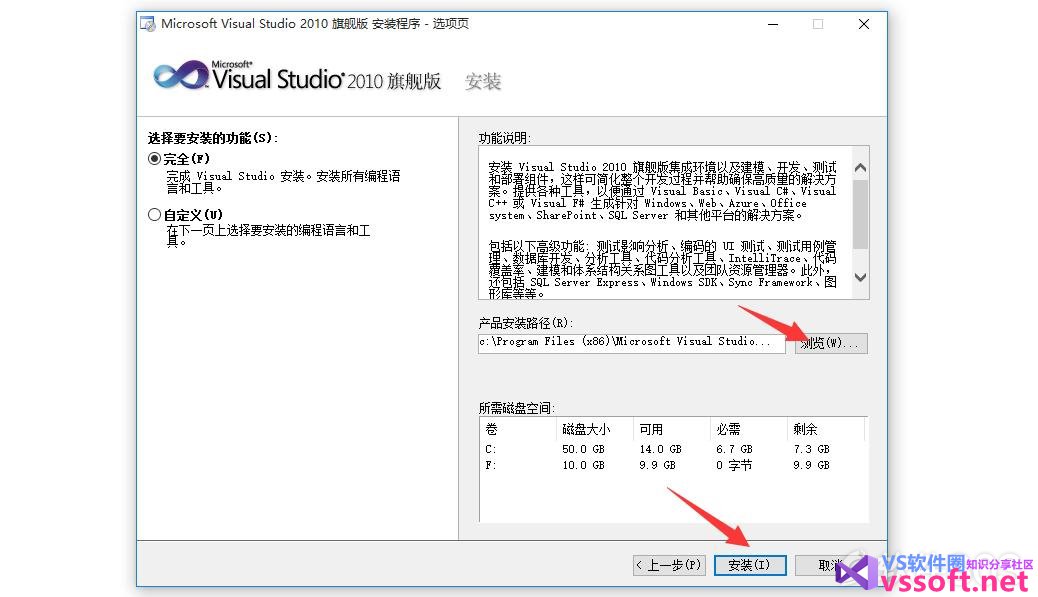
Task: Click the 所需磁盘空间 label
Action: [x=516, y=408]
